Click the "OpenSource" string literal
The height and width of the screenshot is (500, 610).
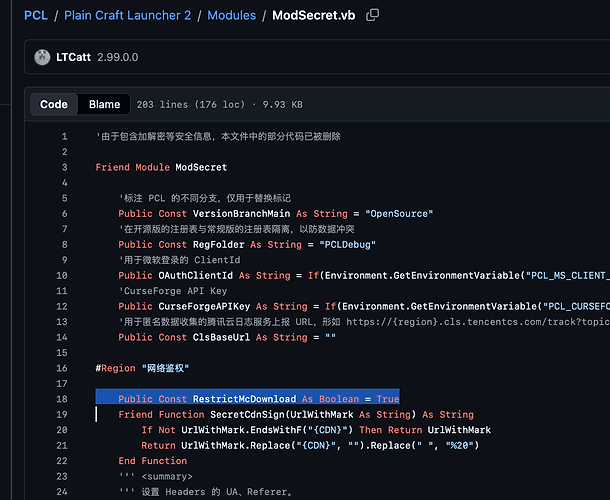(x=399, y=214)
